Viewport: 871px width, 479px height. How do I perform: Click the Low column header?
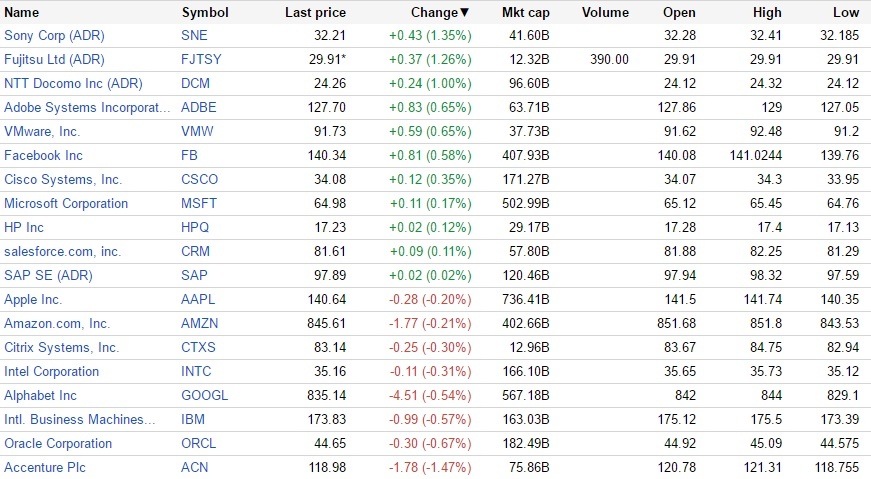tap(845, 13)
